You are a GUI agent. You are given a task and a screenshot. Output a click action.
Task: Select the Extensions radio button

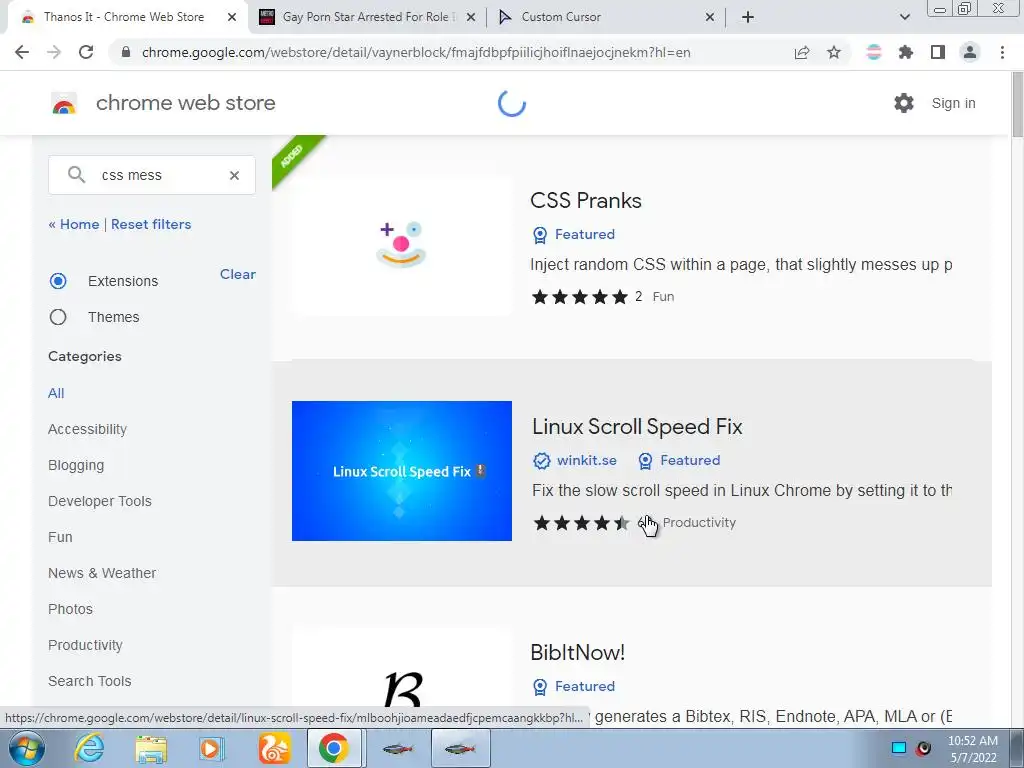click(58, 281)
